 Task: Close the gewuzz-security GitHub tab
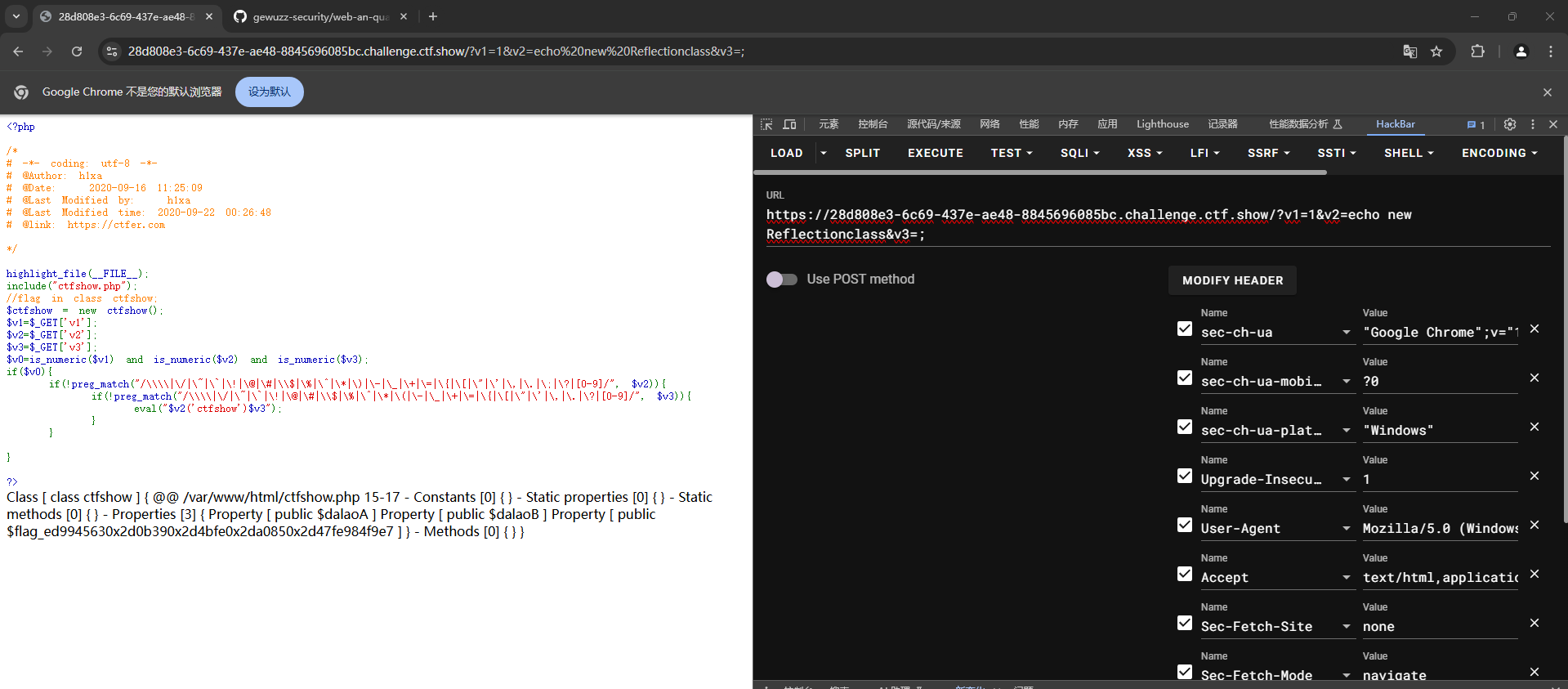pyautogui.click(x=404, y=16)
